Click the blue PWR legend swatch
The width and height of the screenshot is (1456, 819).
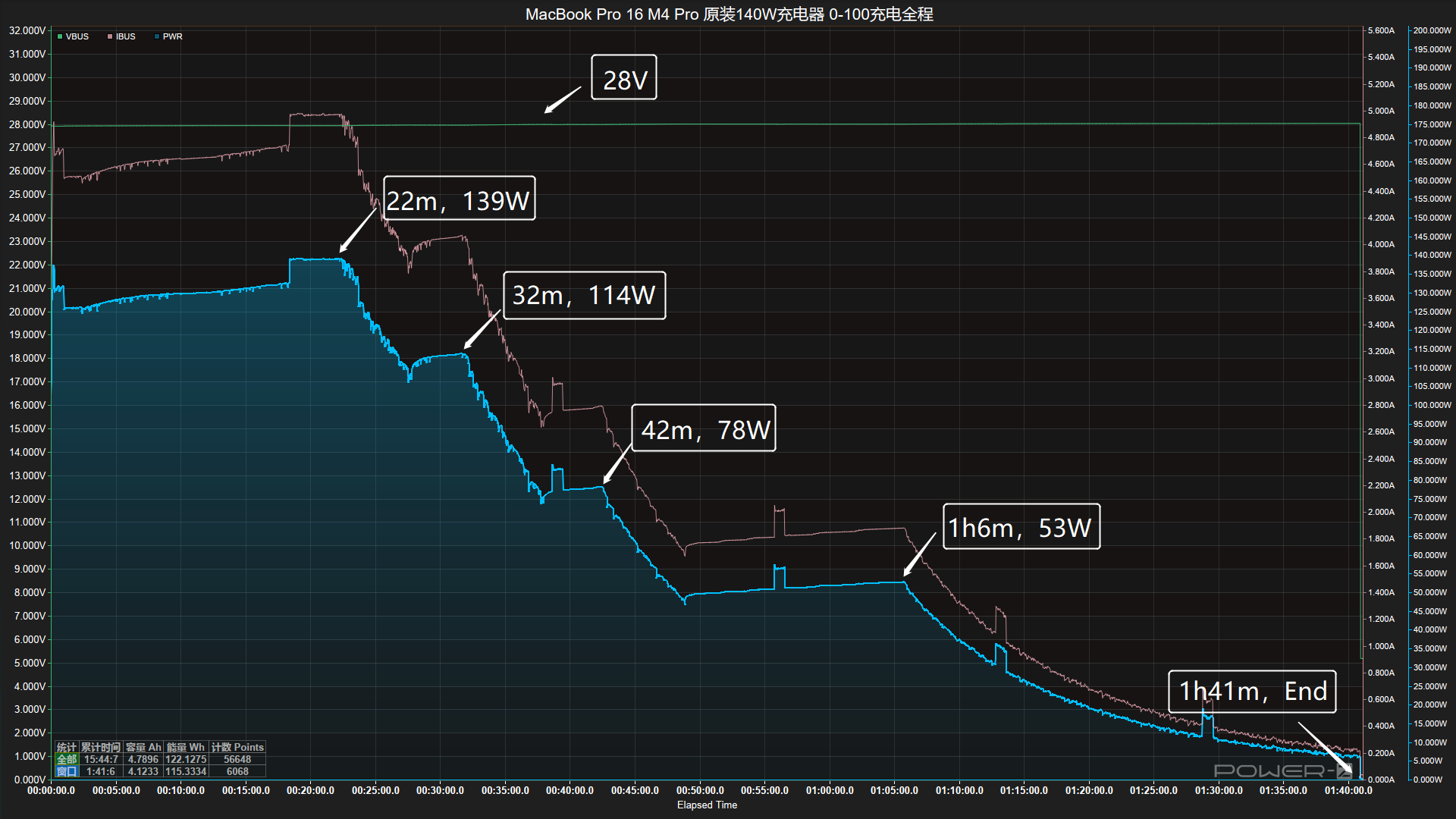click(157, 36)
